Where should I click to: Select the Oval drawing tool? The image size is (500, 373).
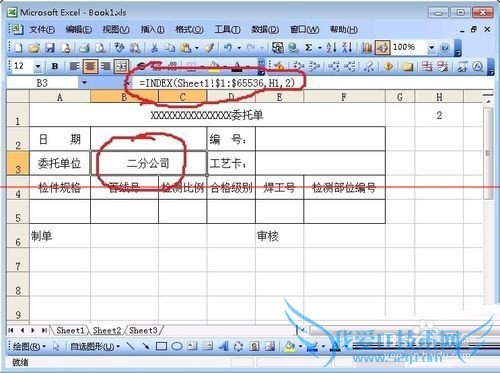pos(177,346)
